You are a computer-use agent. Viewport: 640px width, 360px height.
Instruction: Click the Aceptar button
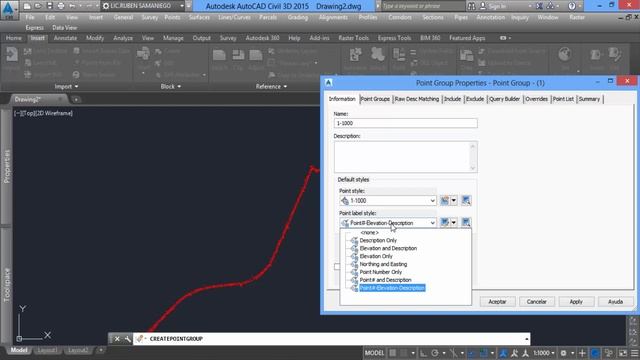pyautogui.click(x=497, y=302)
